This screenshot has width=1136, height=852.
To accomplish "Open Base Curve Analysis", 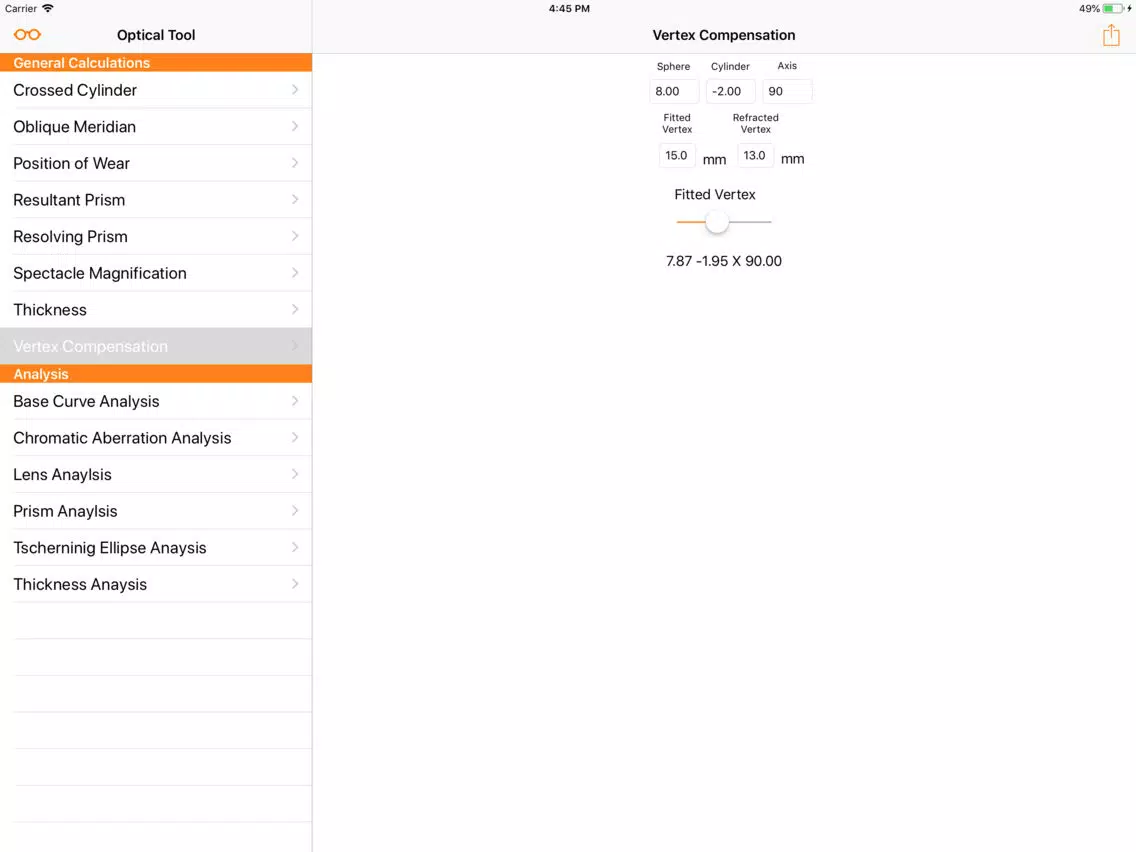I will click(x=156, y=401).
